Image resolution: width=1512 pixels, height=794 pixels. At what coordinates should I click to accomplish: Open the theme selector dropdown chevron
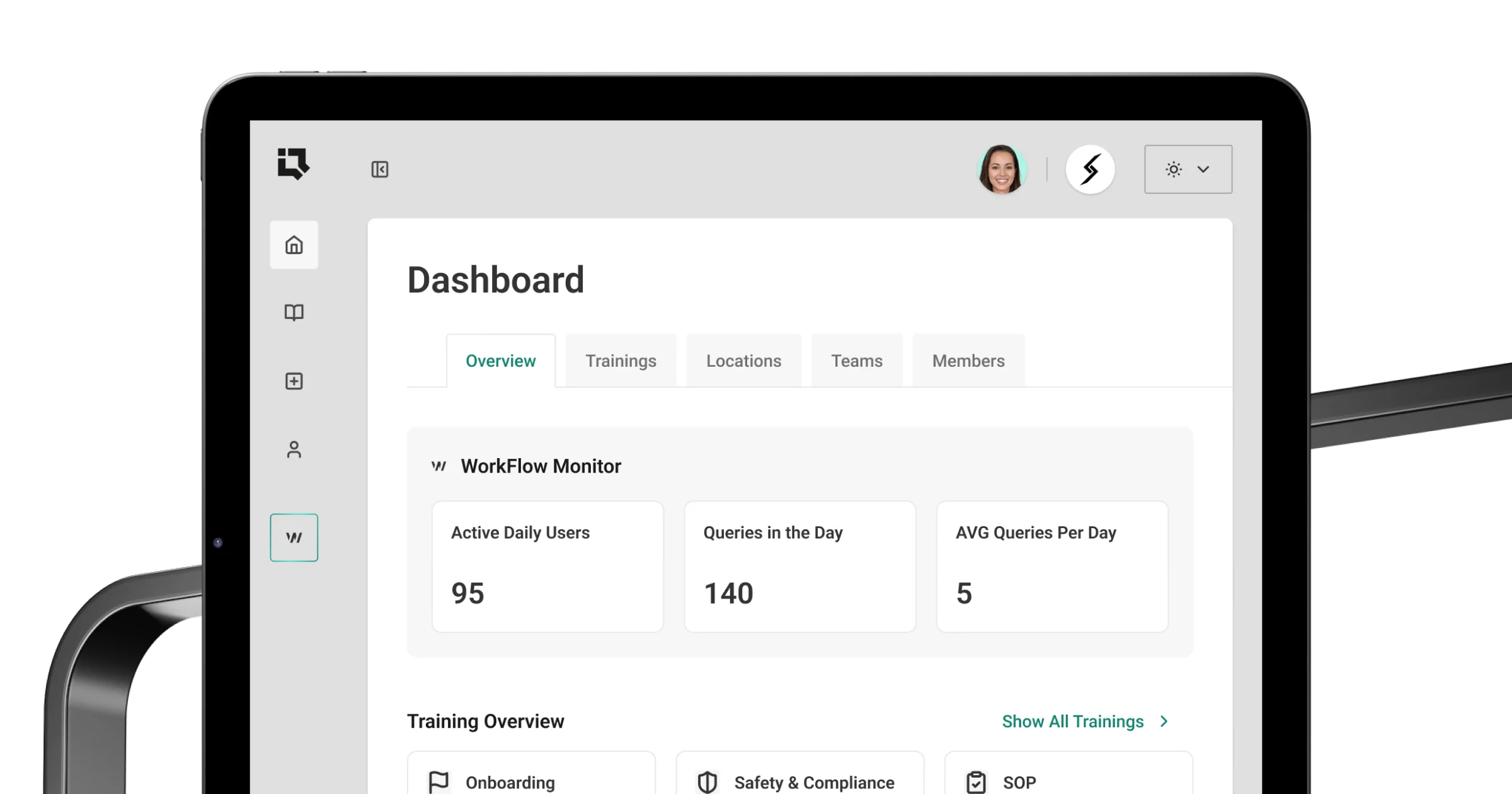1205,169
